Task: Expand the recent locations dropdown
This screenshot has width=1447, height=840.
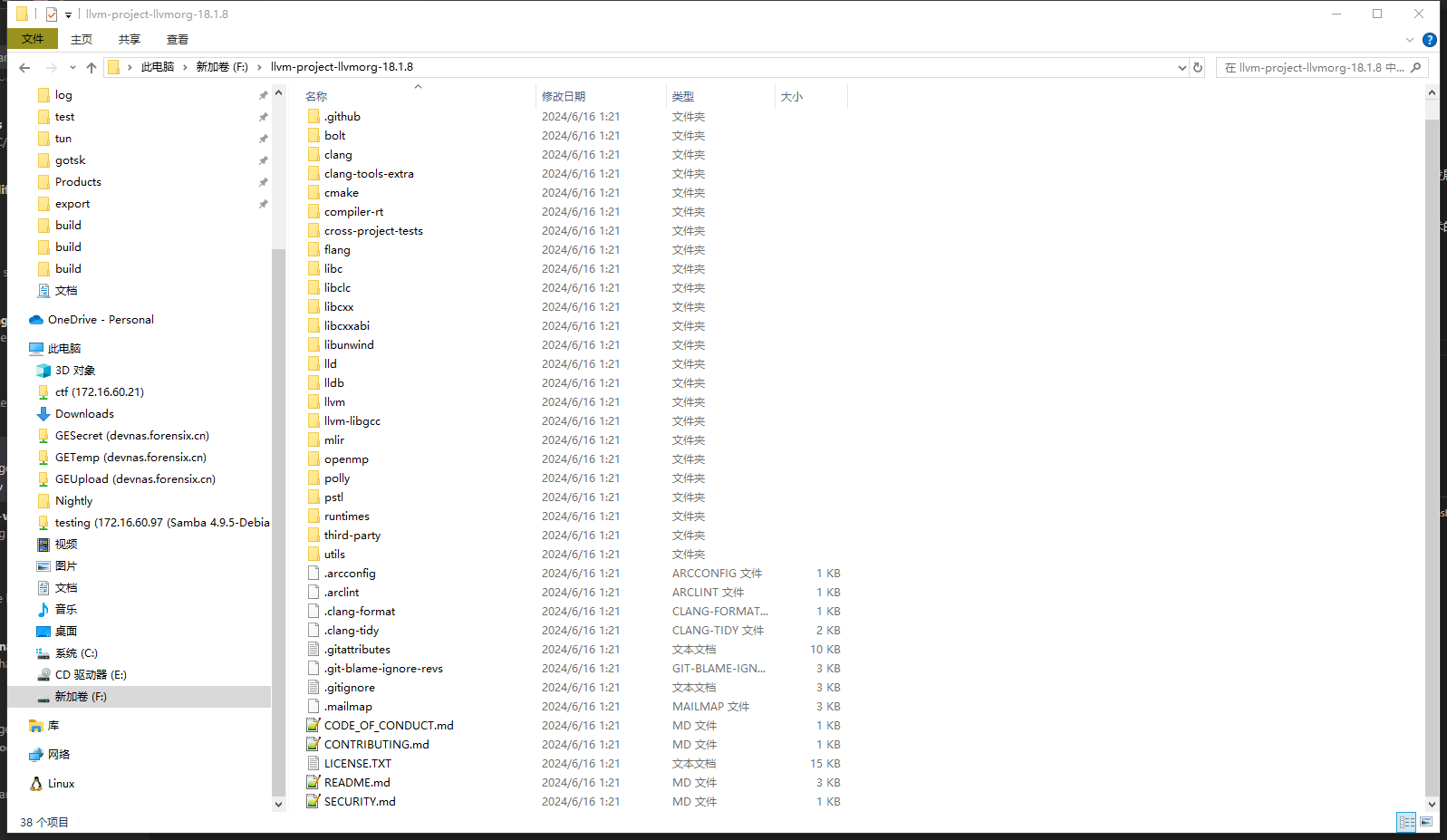Action: click(x=72, y=68)
